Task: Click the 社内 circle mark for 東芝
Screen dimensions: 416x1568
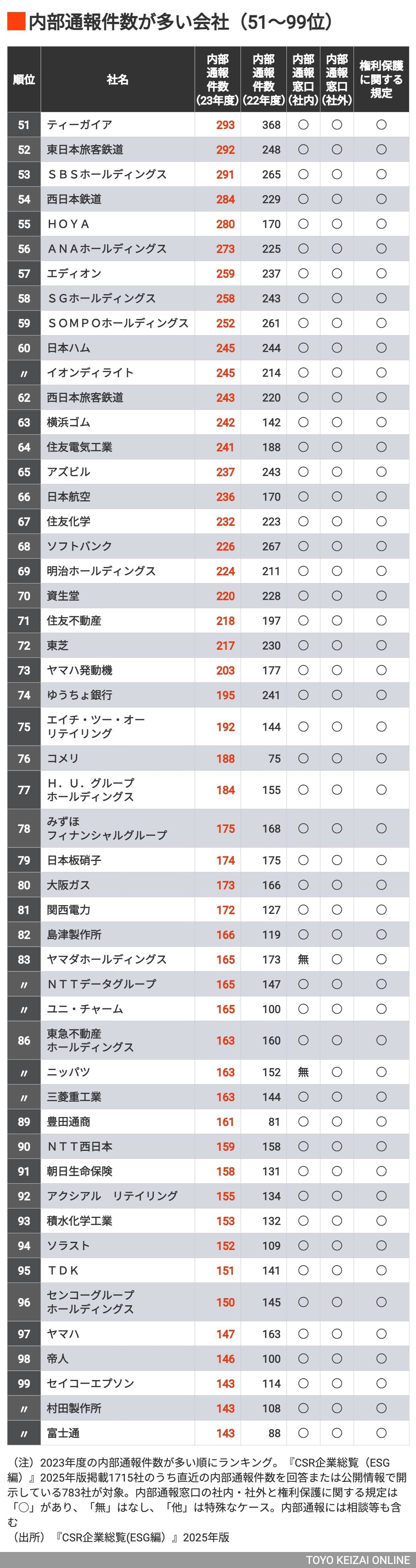Action: pos(303,646)
